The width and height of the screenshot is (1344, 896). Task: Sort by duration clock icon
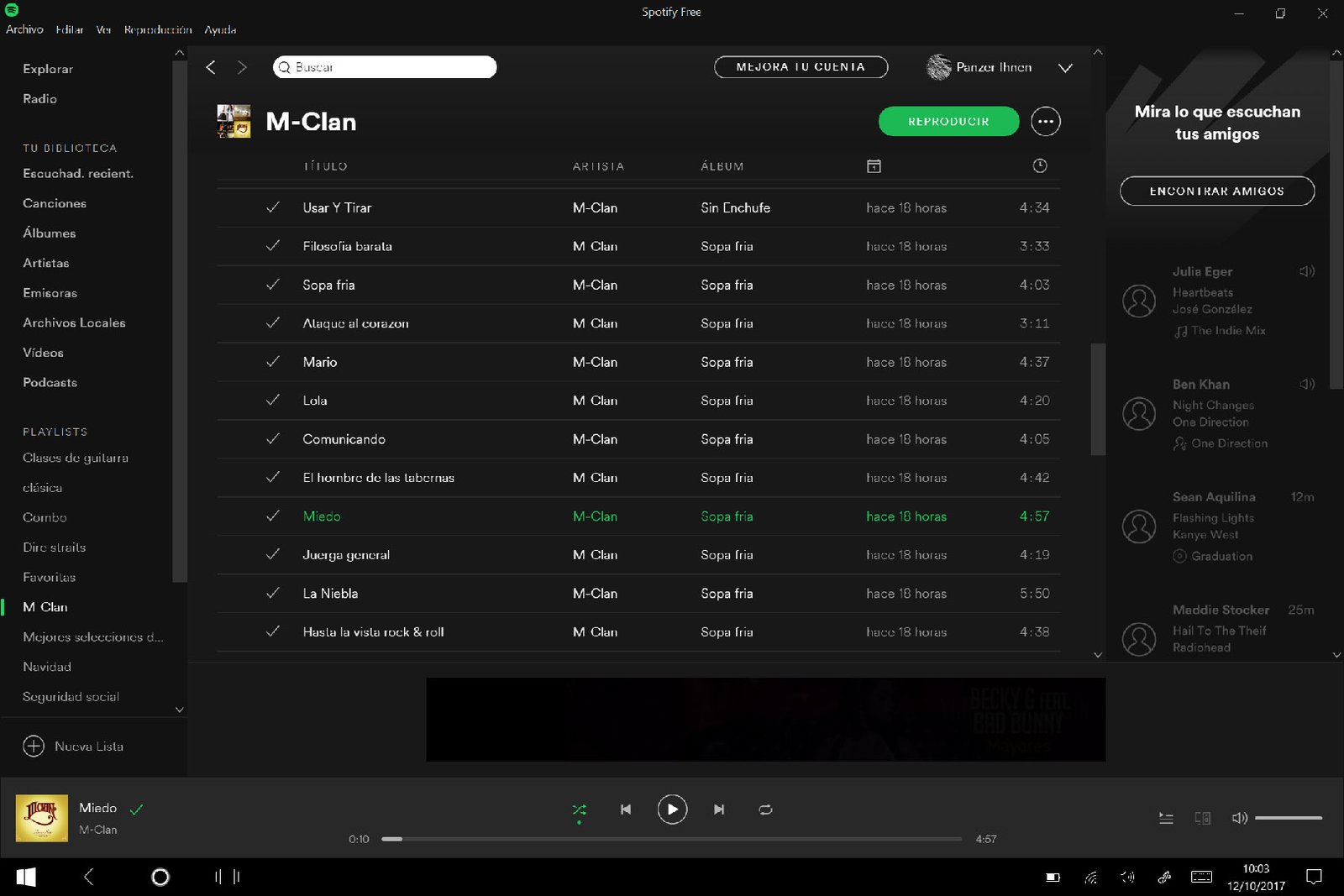(1039, 166)
